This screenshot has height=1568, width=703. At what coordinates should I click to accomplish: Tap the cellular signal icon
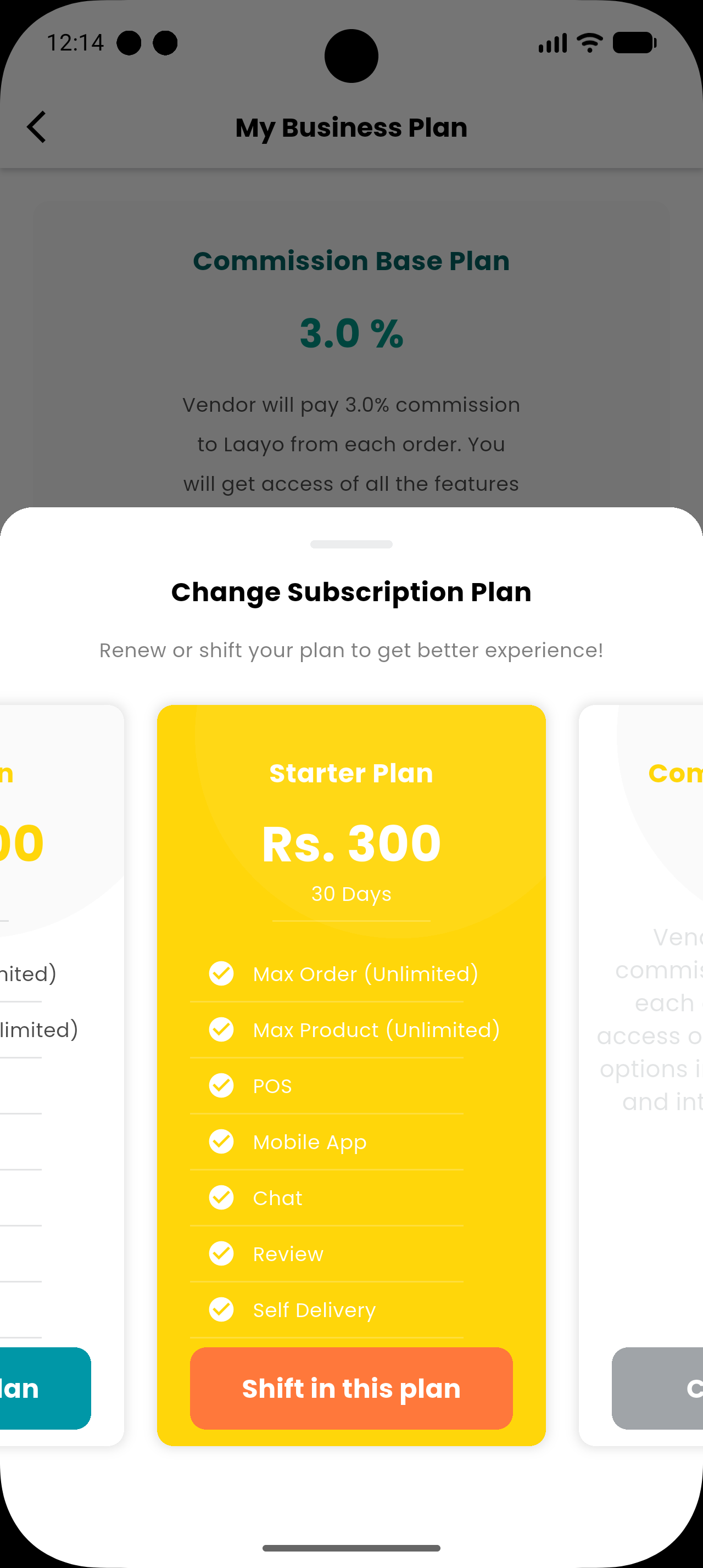(x=552, y=43)
